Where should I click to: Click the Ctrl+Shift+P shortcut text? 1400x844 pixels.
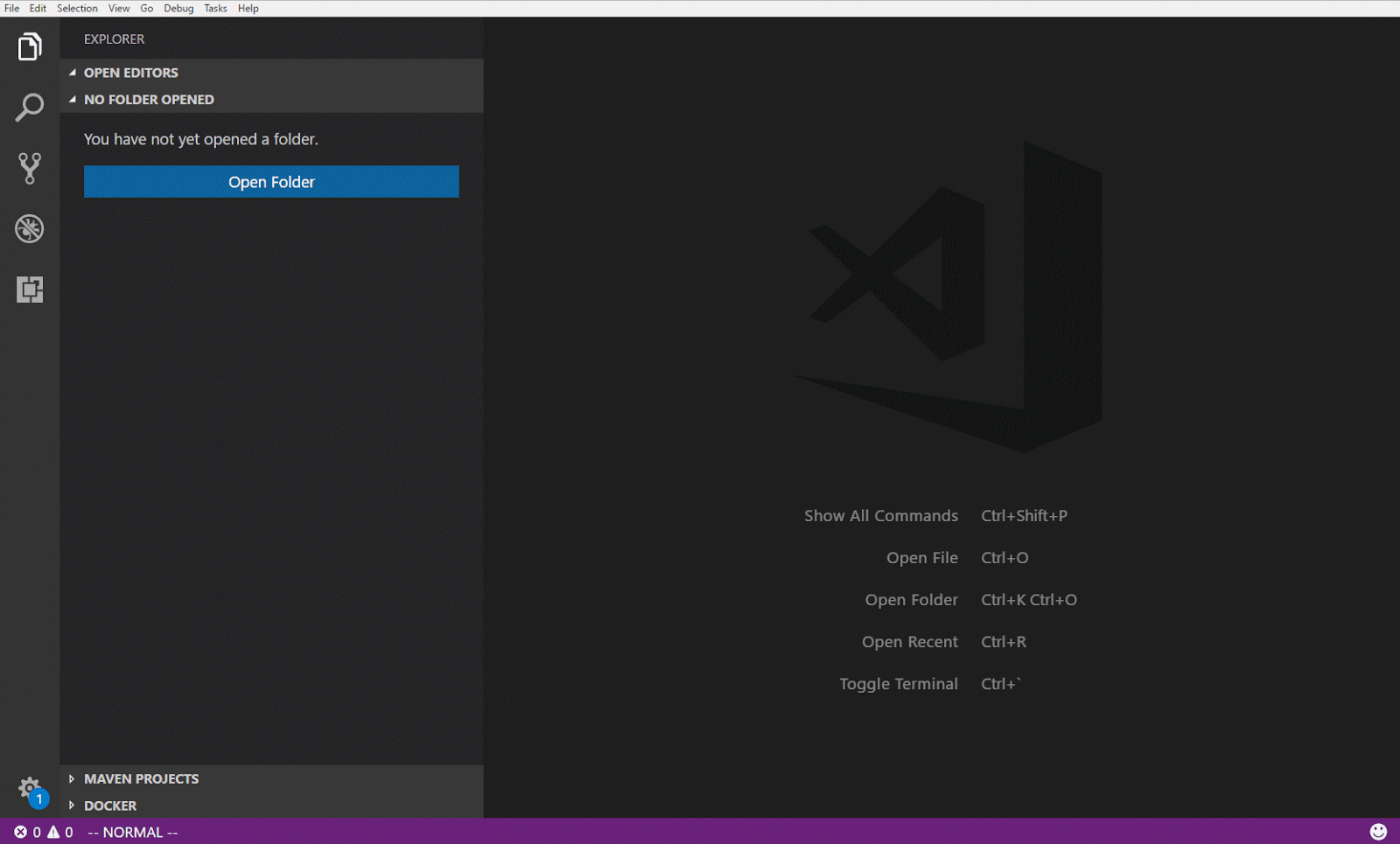(x=1025, y=516)
